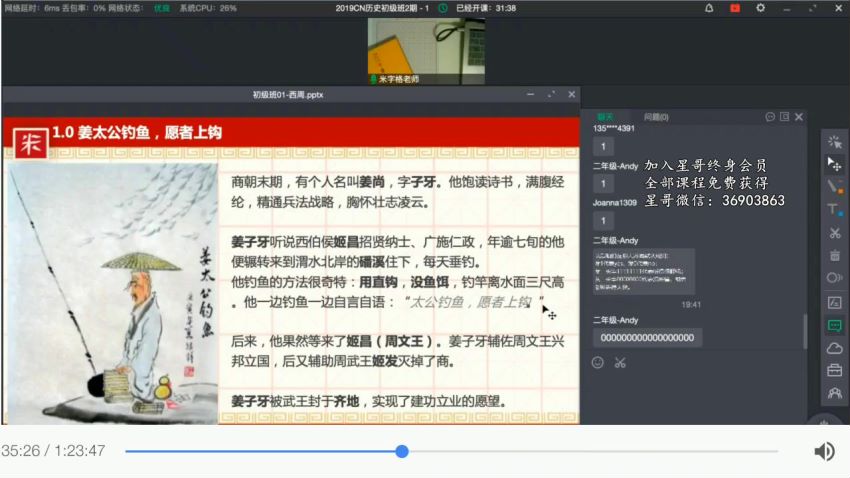Viewport: 850px width, 478px height.
Task: Open the cloud files icon
Action: tap(834, 348)
